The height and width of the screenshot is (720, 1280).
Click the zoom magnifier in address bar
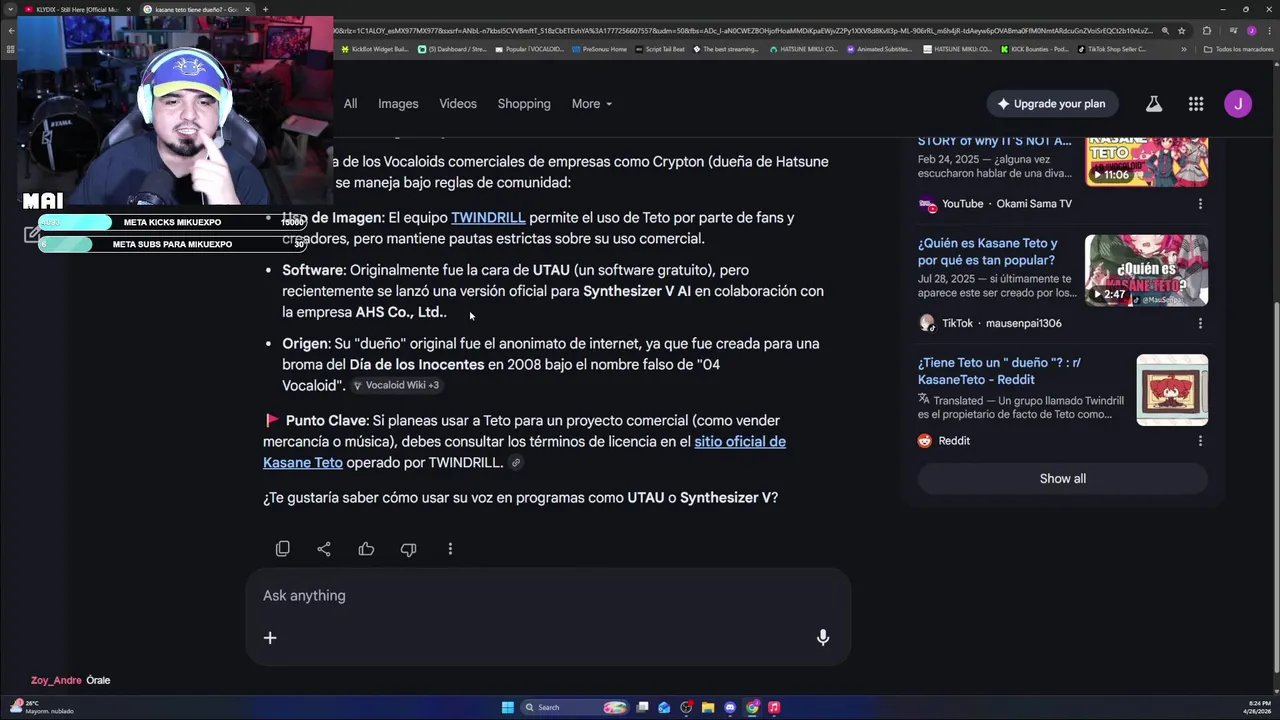[1165, 31]
